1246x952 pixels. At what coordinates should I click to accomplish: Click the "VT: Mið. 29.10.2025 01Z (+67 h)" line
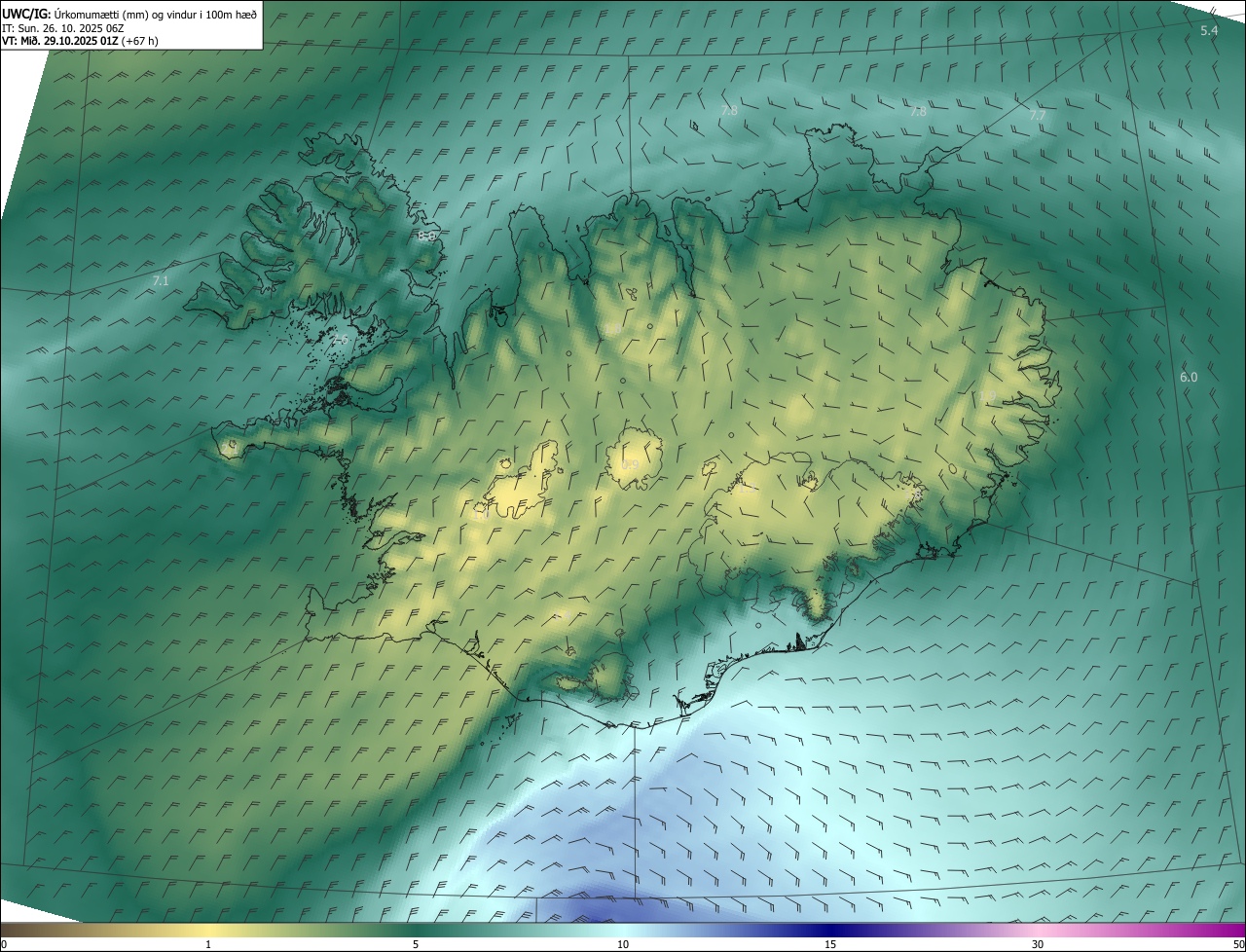[x=80, y=41]
